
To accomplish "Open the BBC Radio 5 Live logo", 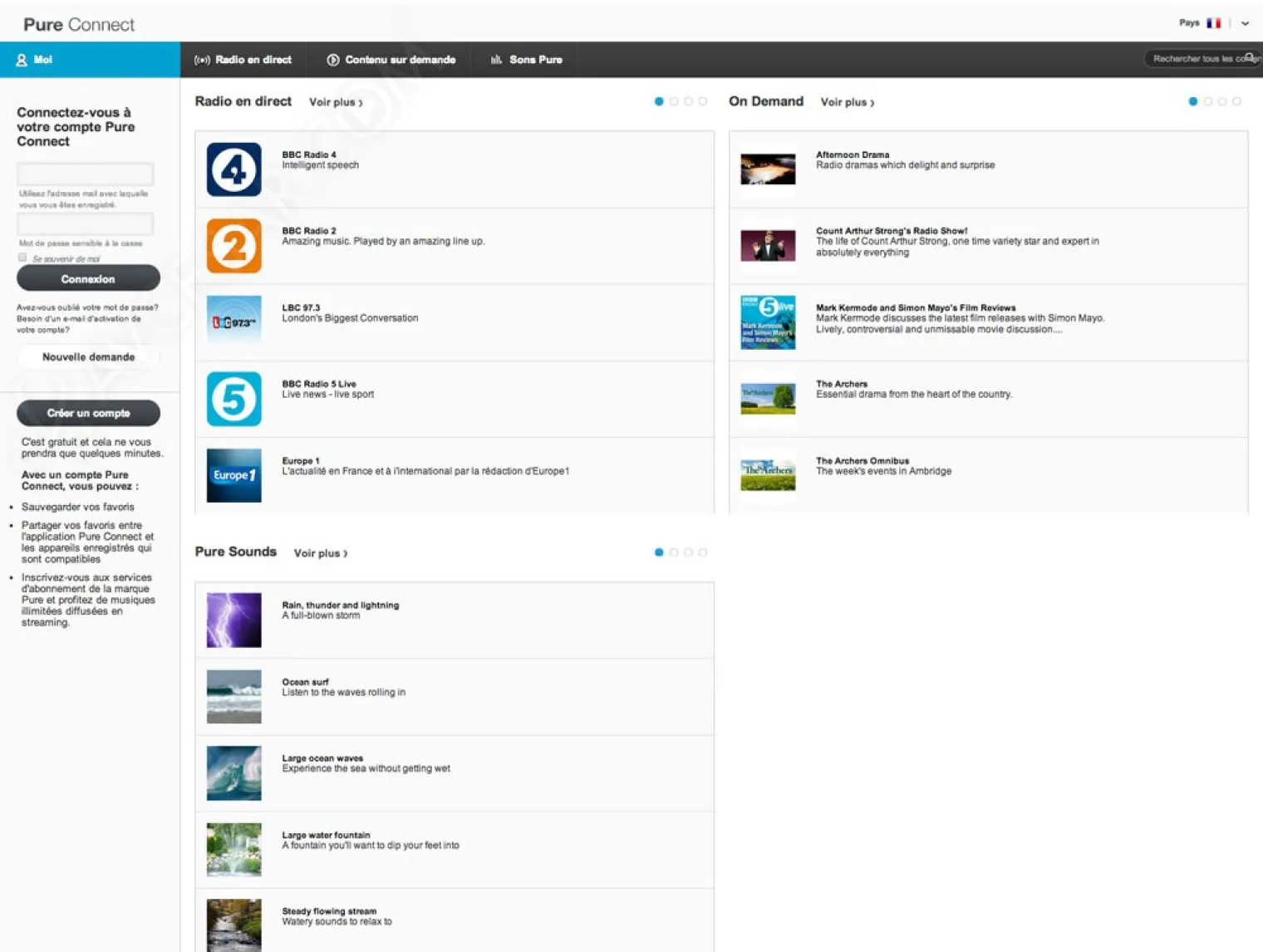I will pyautogui.click(x=233, y=399).
